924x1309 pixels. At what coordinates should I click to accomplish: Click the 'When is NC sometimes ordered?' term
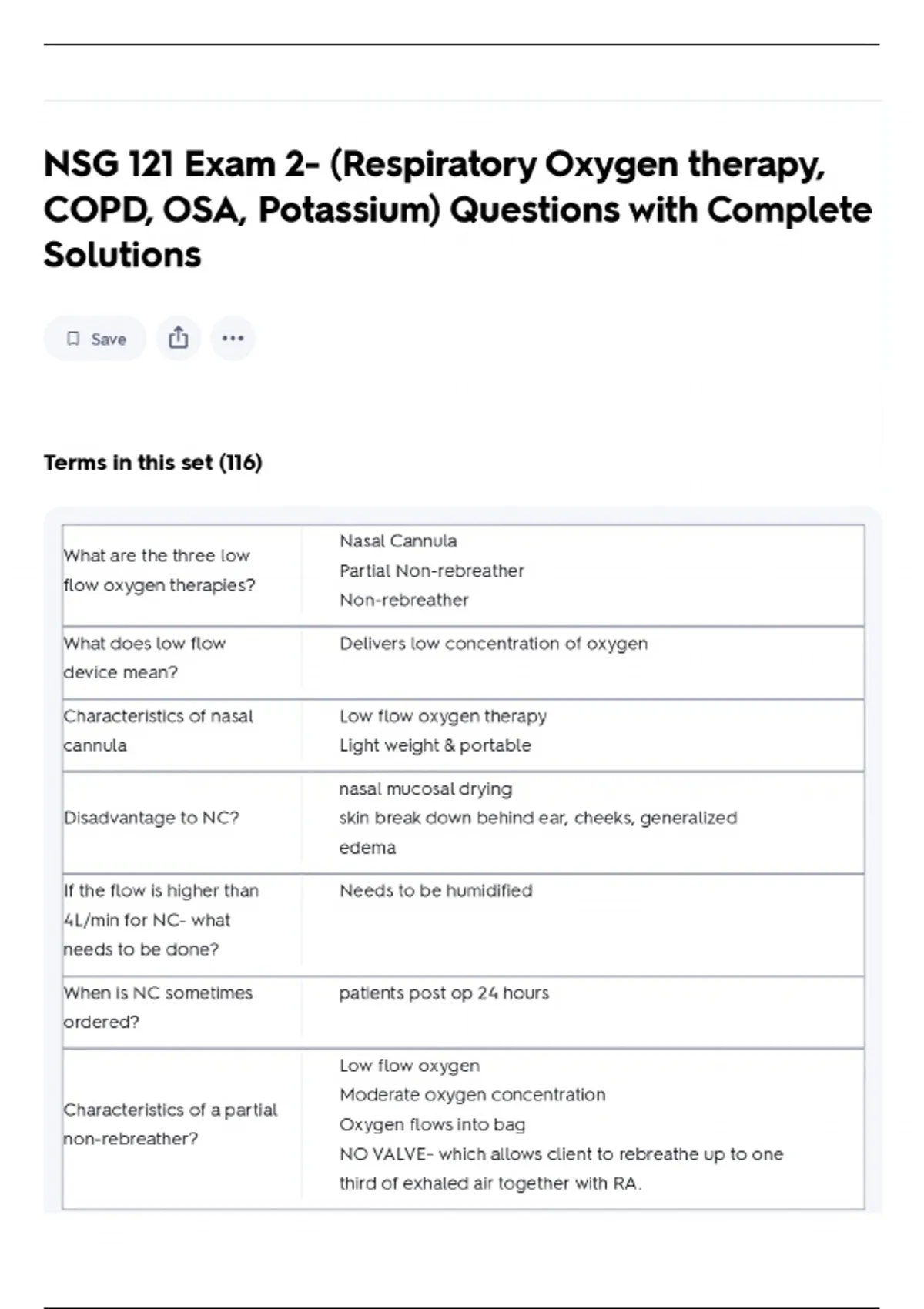(158, 1007)
